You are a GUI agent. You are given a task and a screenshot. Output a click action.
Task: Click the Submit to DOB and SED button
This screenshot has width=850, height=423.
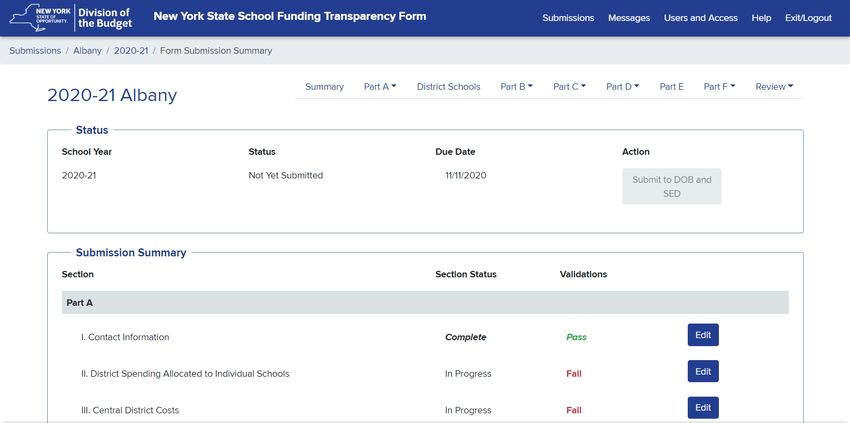(672, 187)
